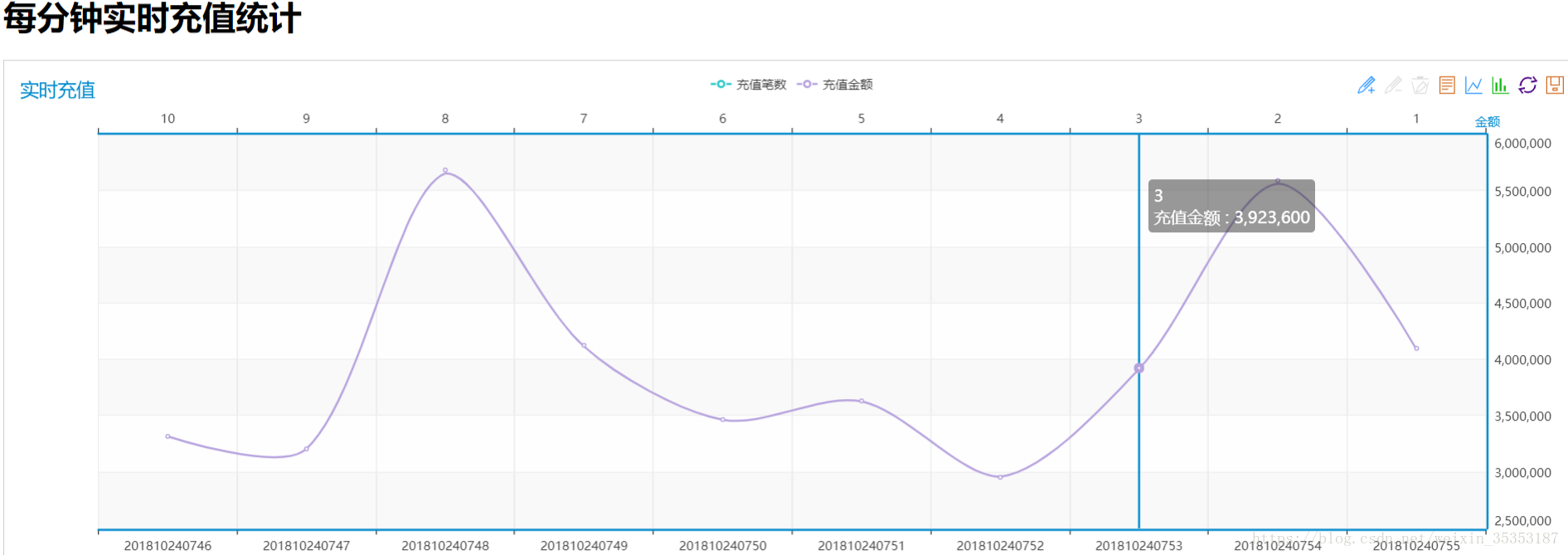Click y-axis value 5,500,000

click(x=1522, y=192)
